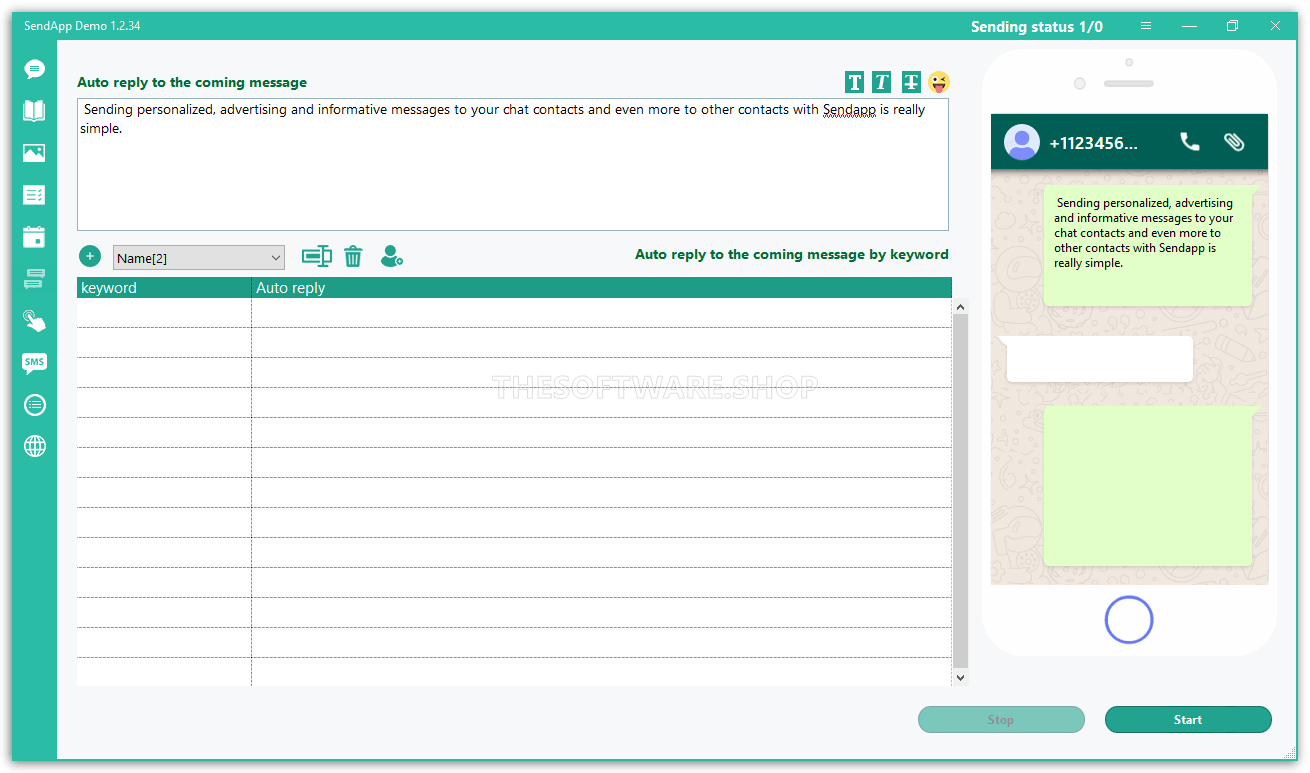Toggle italic text formatting

click(882, 82)
